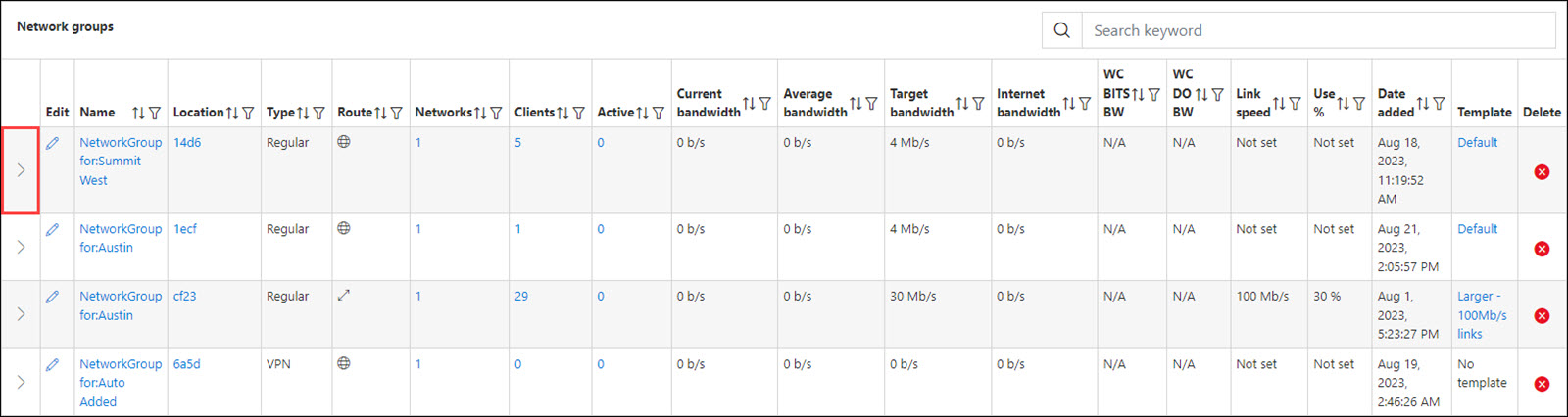
Task: Open the Default template for Summit West
Action: pyautogui.click(x=1477, y=143)
